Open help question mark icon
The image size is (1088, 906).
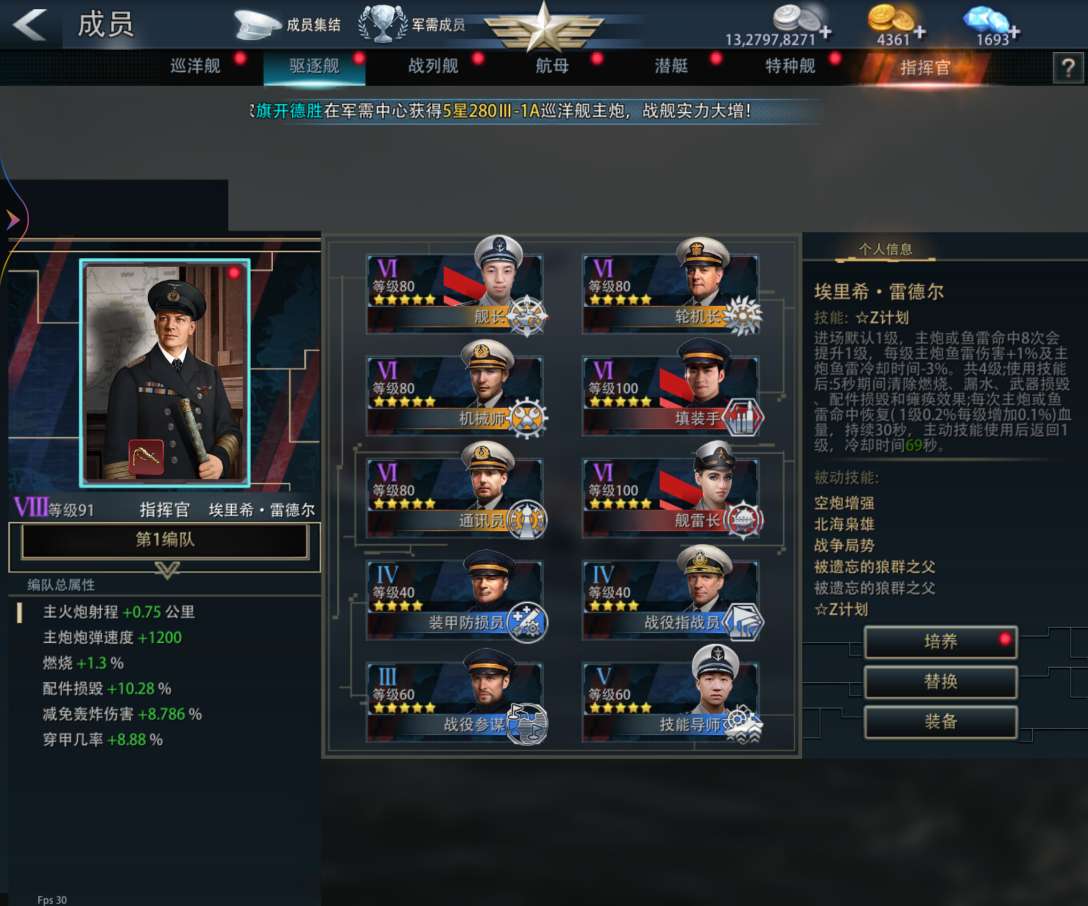coord(1069,67)
